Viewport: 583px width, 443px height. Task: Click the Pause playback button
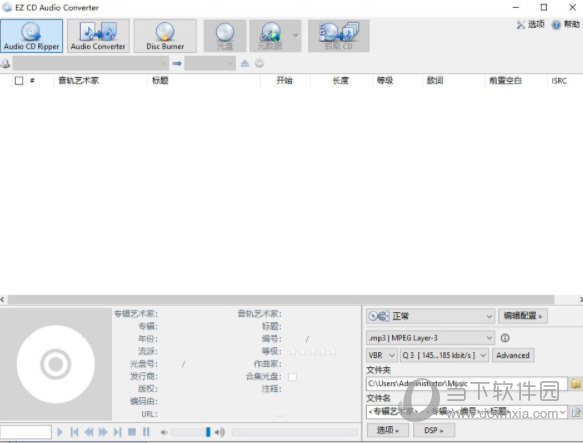pyautogui.click(x=146, y=432)
